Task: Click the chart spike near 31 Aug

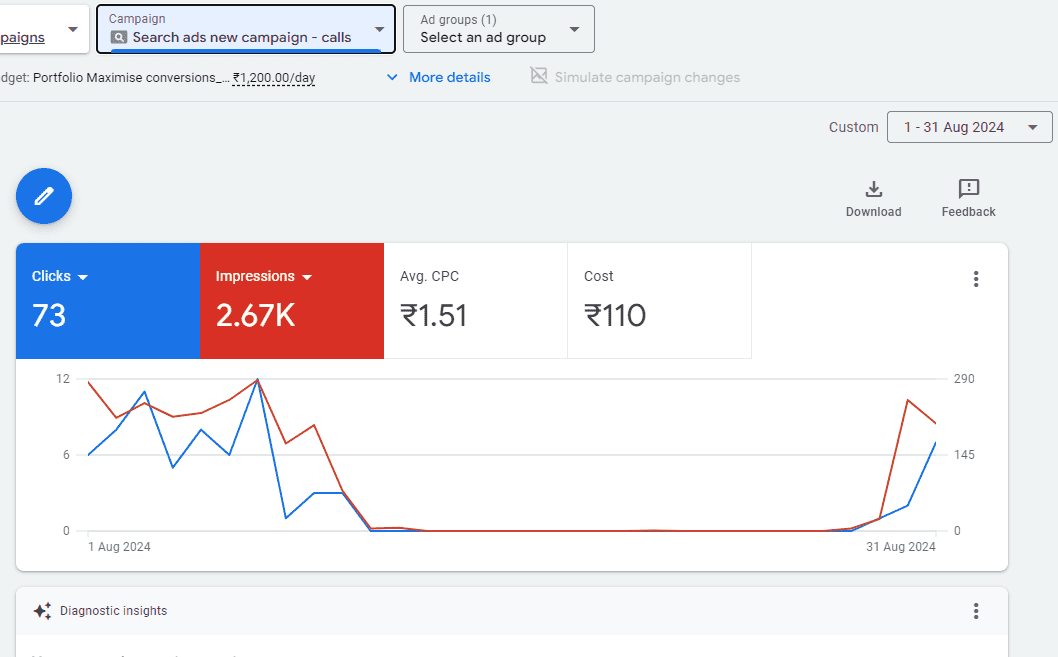Action: tap(908, 400)
